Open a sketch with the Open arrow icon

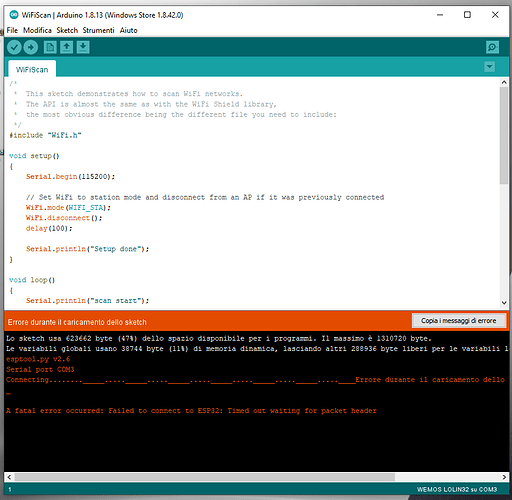coord(67,47)
